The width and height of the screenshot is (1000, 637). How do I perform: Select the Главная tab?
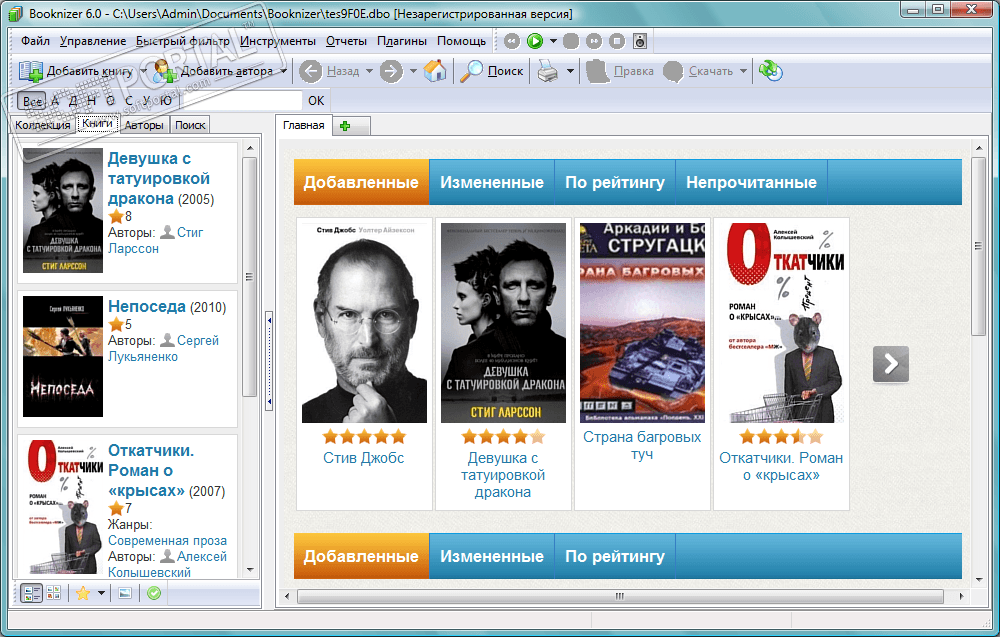point(304,125)
